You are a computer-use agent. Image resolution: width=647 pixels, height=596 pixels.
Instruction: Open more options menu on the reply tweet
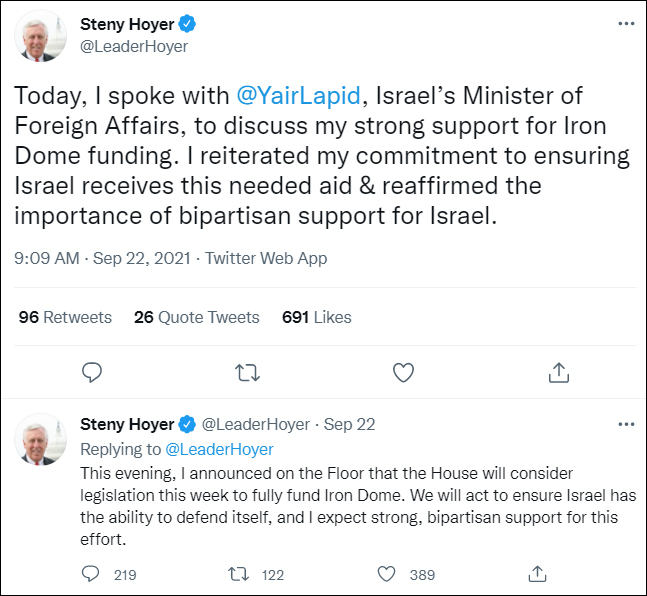coord(626,424)
